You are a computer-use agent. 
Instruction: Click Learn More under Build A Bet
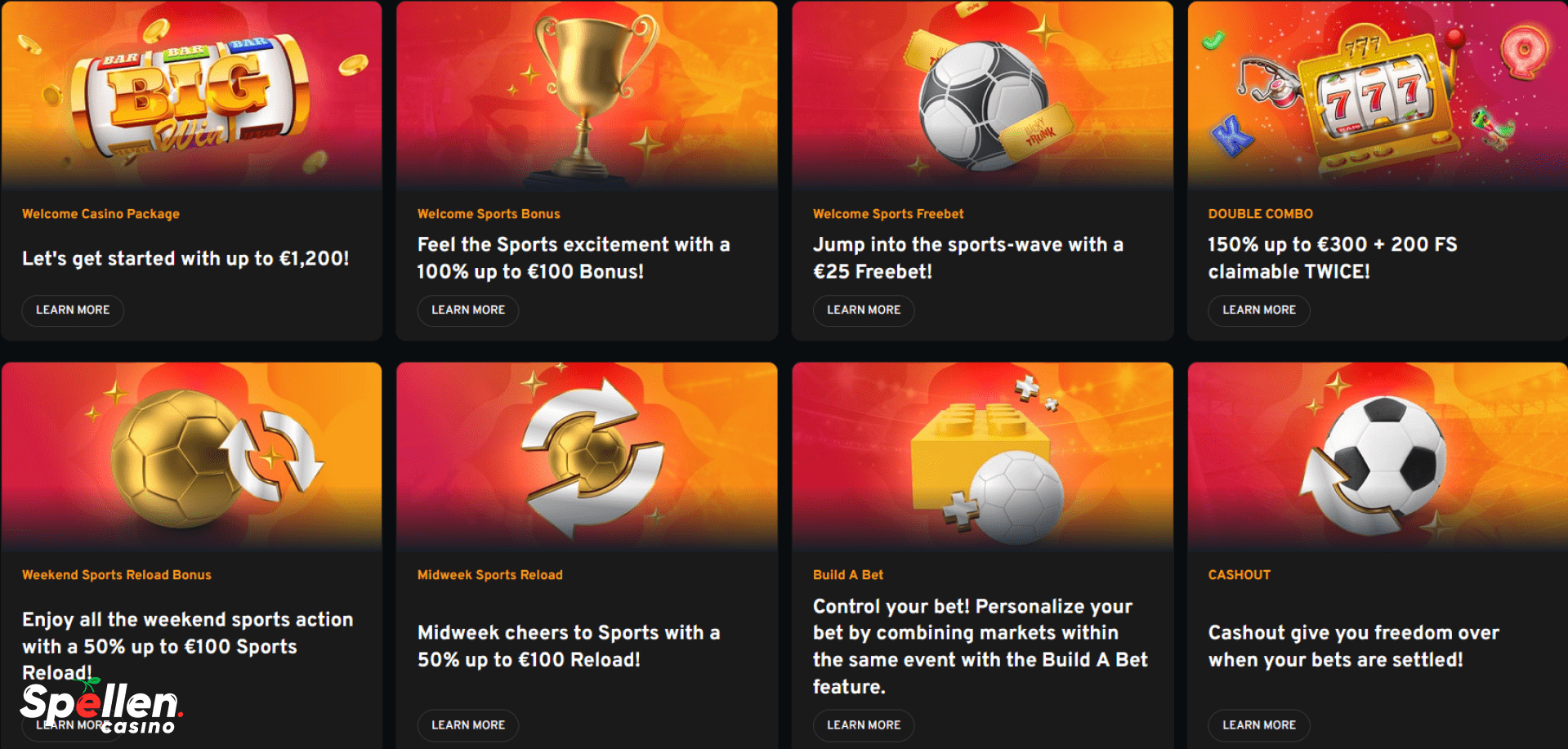click(864, 725)
